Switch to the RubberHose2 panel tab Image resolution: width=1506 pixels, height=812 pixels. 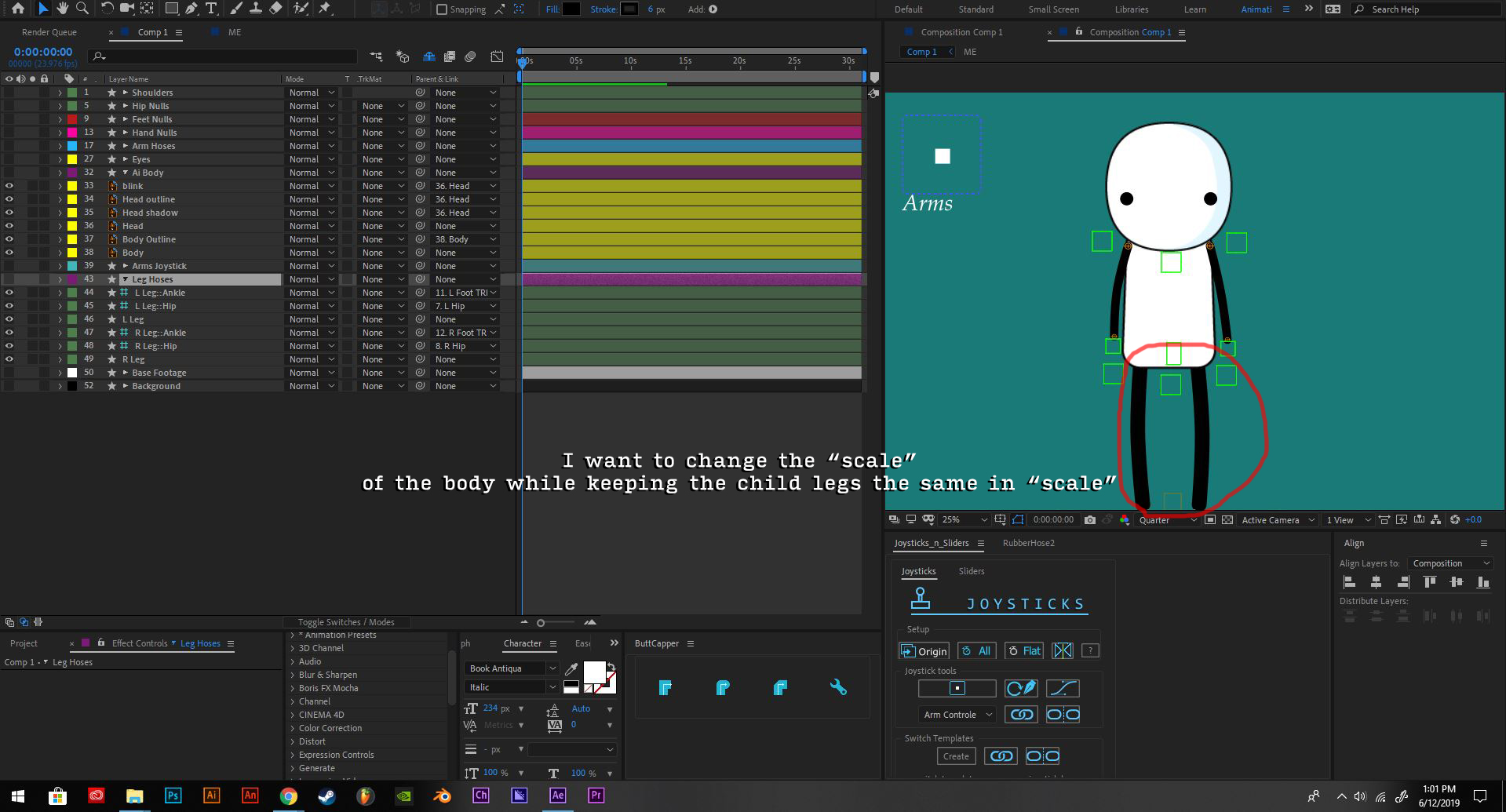1028,543
